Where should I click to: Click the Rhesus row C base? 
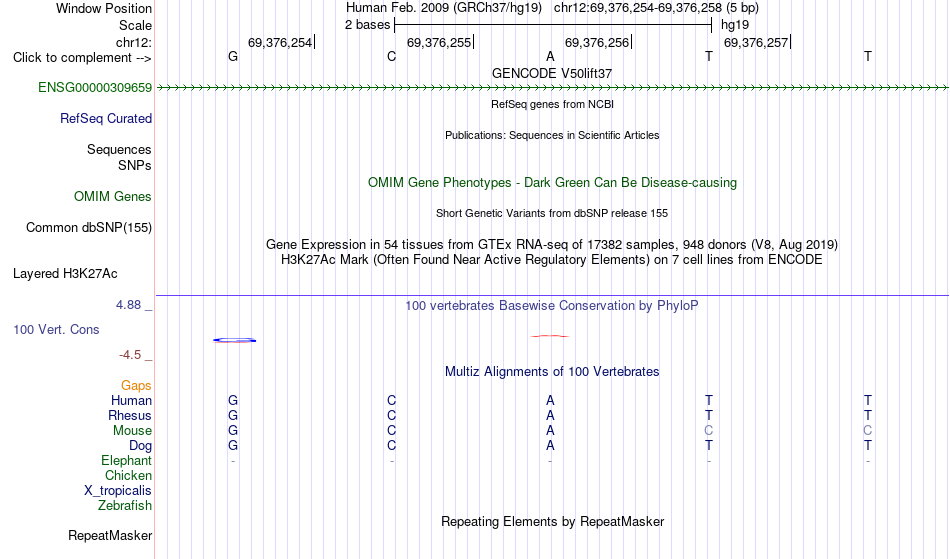(391, 416)
